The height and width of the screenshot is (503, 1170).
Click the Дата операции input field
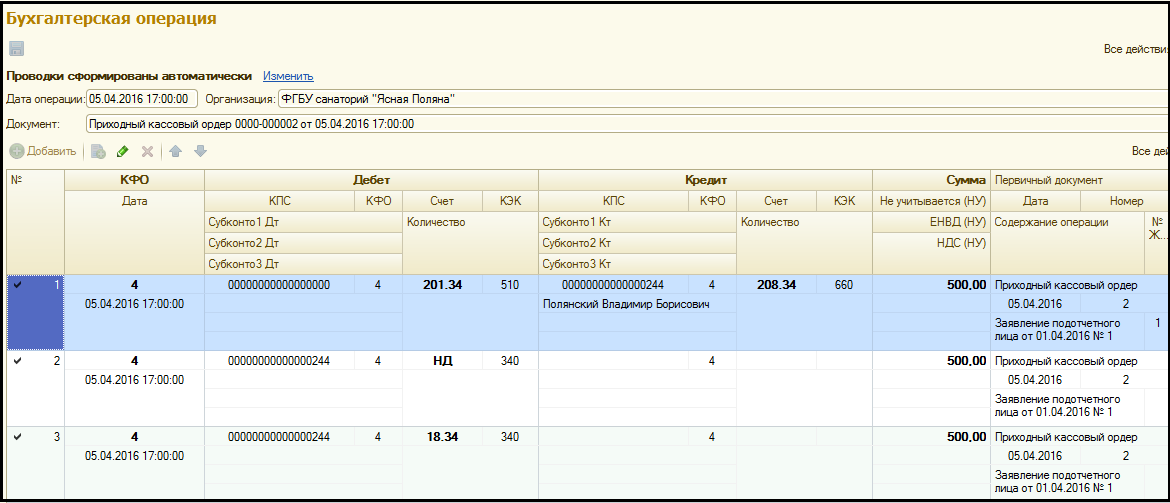[143, 99]
